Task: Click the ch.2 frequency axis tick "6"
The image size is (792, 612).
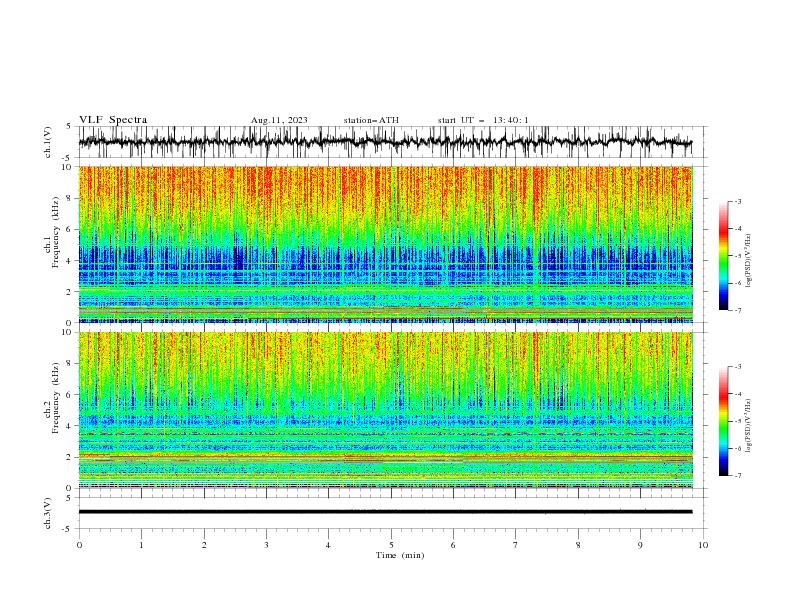Action: (69, 394)
